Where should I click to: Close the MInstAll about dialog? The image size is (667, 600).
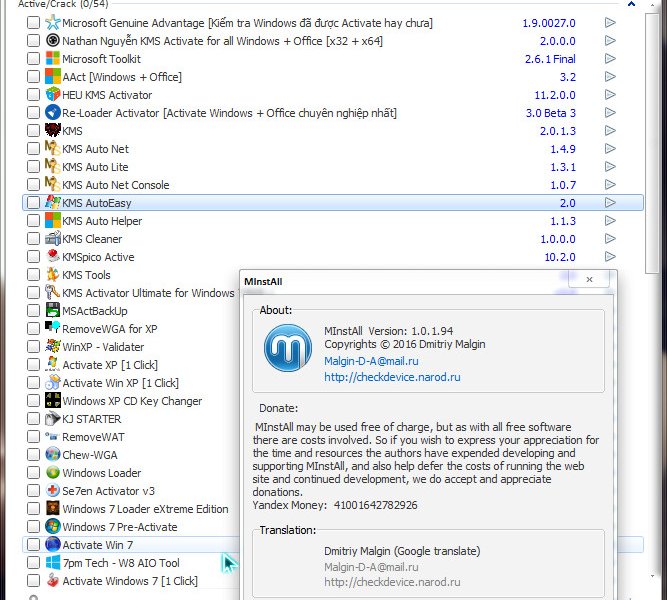[x=589, y=279]
